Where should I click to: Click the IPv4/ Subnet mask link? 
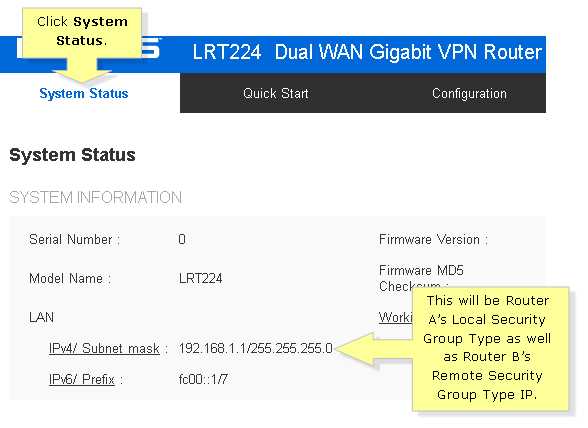pyautogui.click(x=104, y=348)
